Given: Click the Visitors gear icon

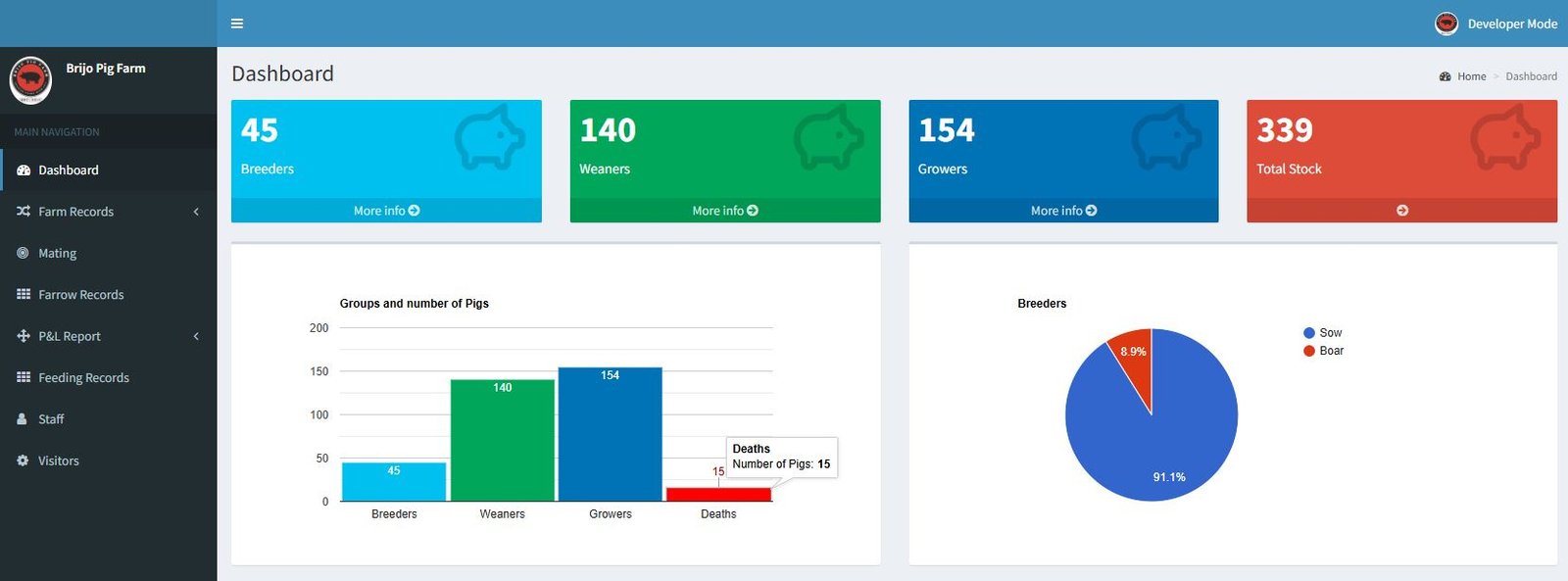Looking at the screenshot, I should click(x=24, y=460).
